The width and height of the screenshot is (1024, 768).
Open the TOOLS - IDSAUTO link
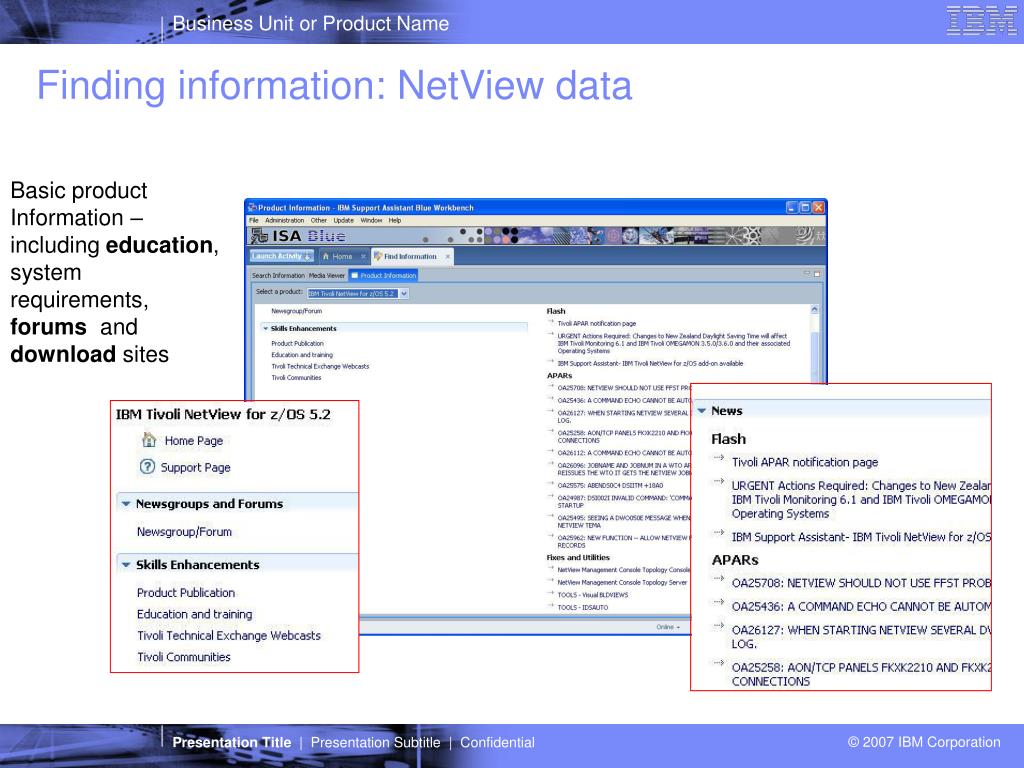[x=583, y=607]
